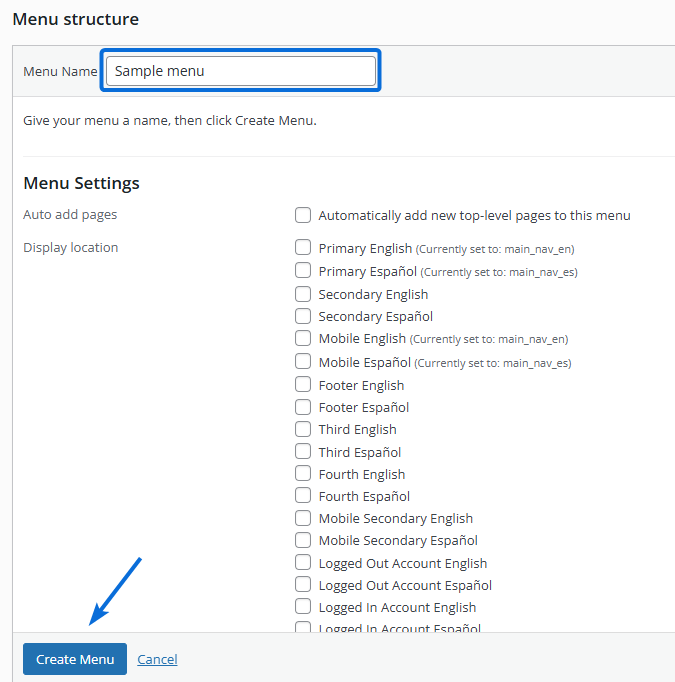Viewport: 675px width, 682px height.
Task: Click the Menu Name text field
Action: tap(240, 71)
